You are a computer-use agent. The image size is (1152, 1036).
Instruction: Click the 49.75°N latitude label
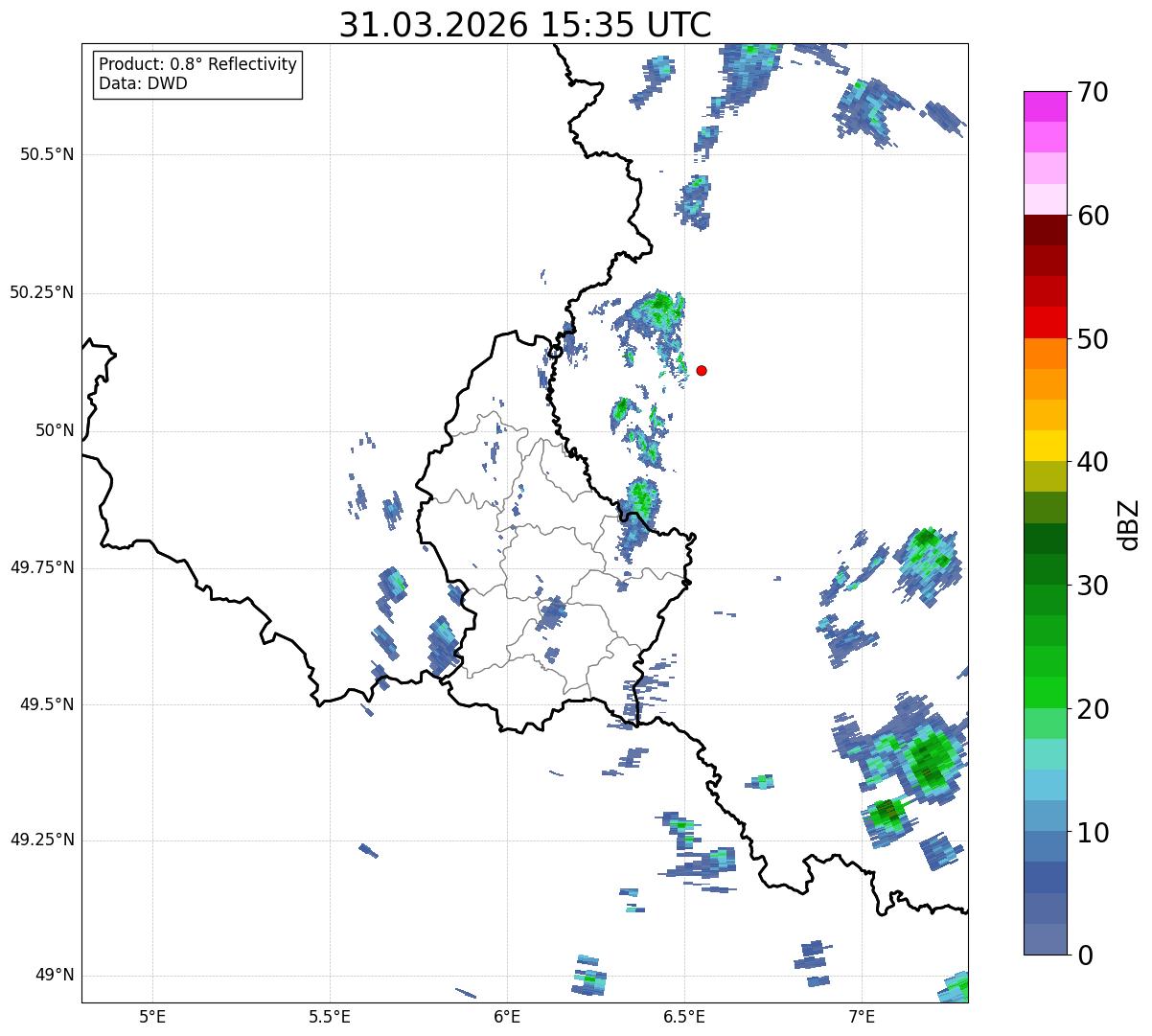[41, 567]
